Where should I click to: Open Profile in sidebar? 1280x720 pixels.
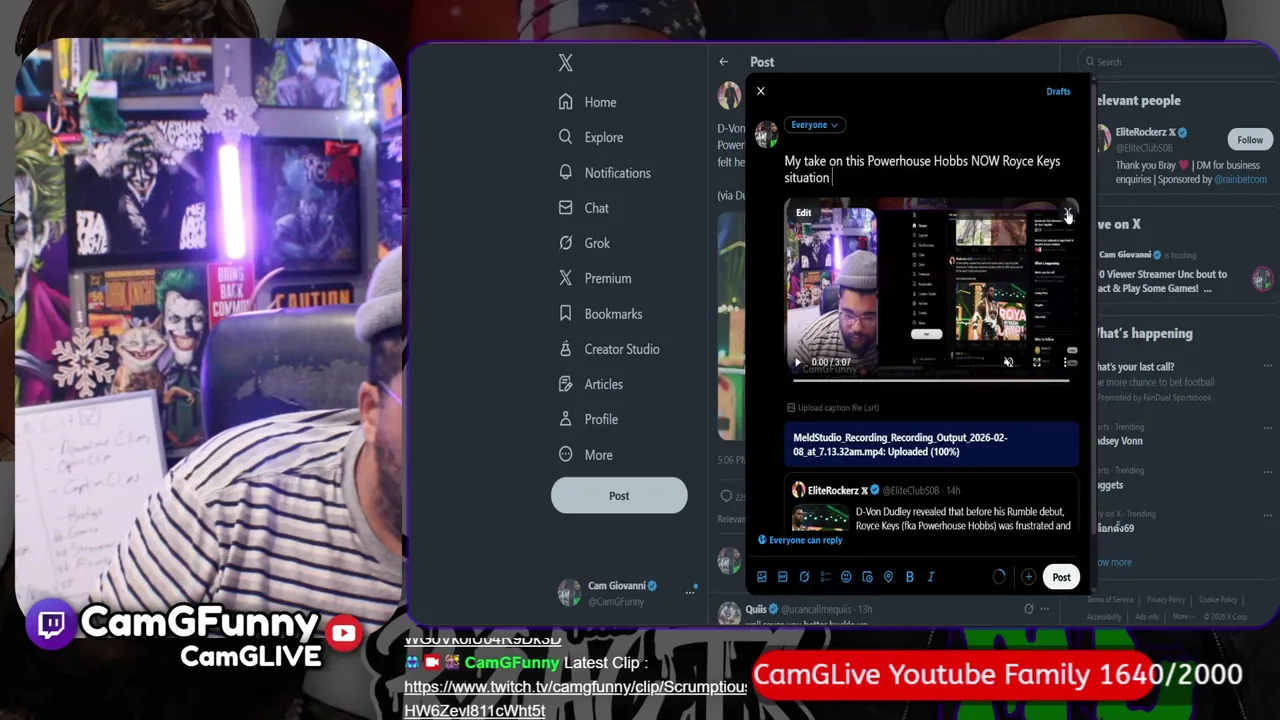[588, 419]
